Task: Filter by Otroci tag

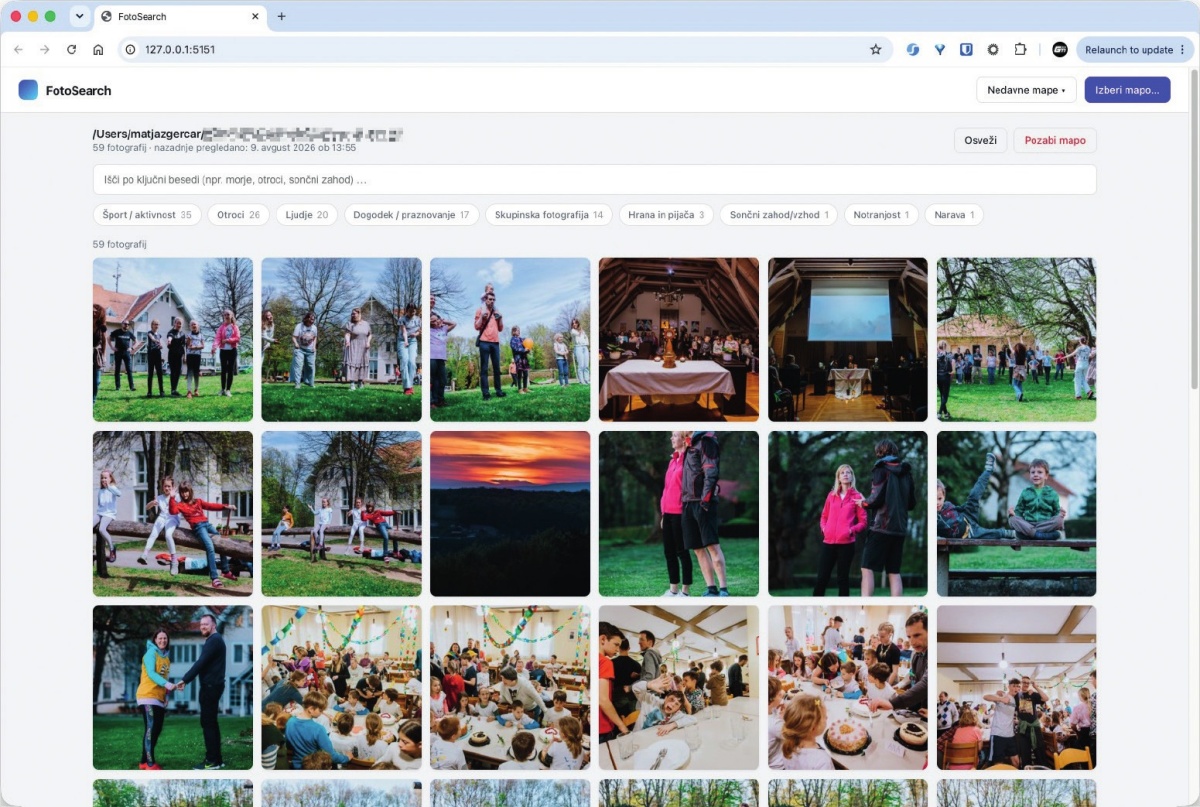Action: (238, 215)
